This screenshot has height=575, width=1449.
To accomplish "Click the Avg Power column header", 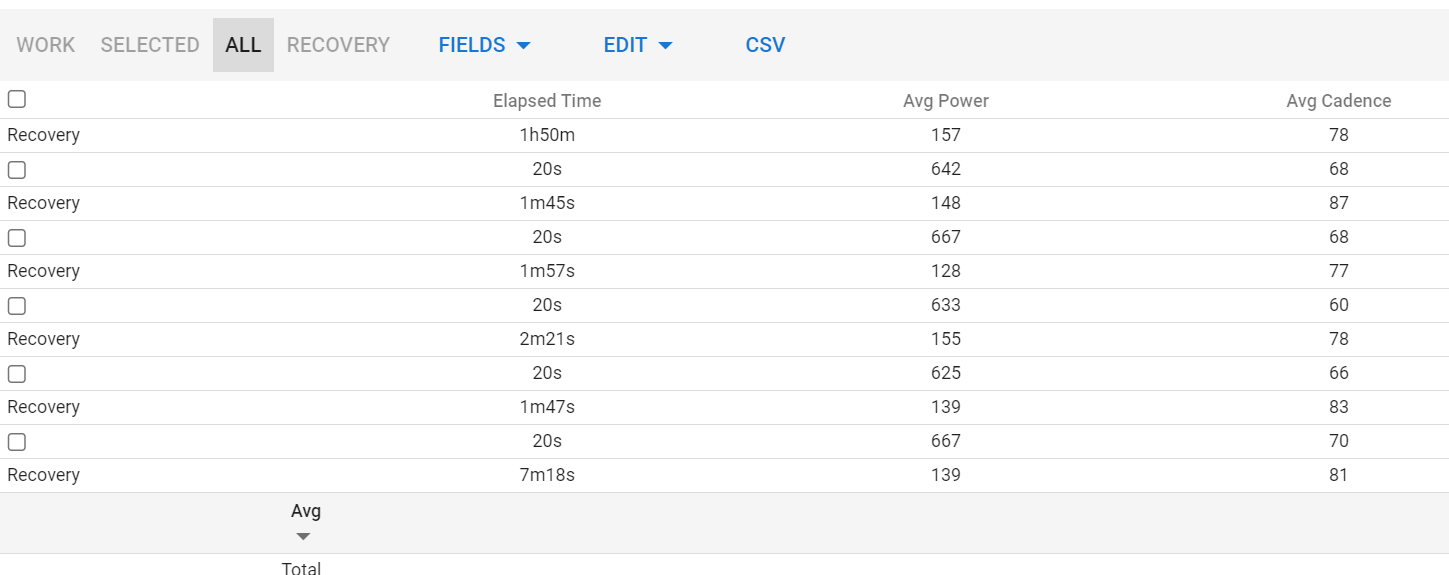I will tap(945, 101).
